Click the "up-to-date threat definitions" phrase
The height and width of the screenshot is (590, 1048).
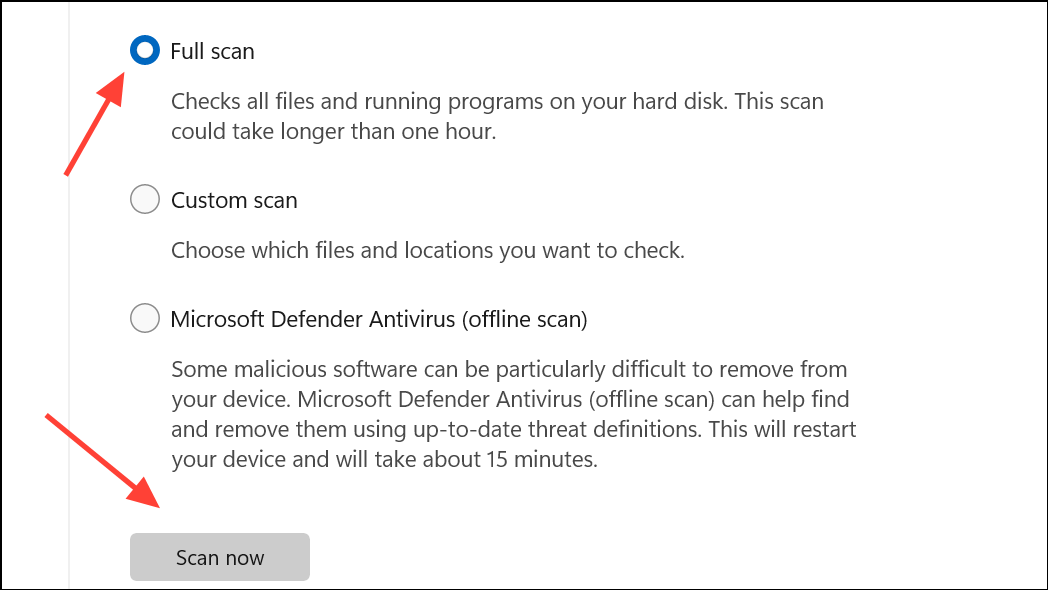tap(557, 430)
